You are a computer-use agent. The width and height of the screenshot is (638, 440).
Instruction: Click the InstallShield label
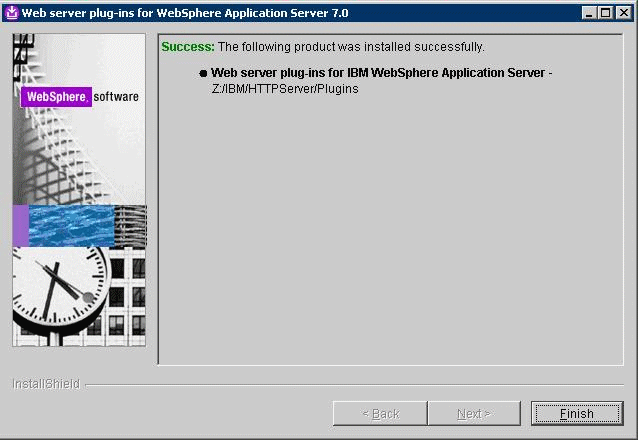click(46, 384)
